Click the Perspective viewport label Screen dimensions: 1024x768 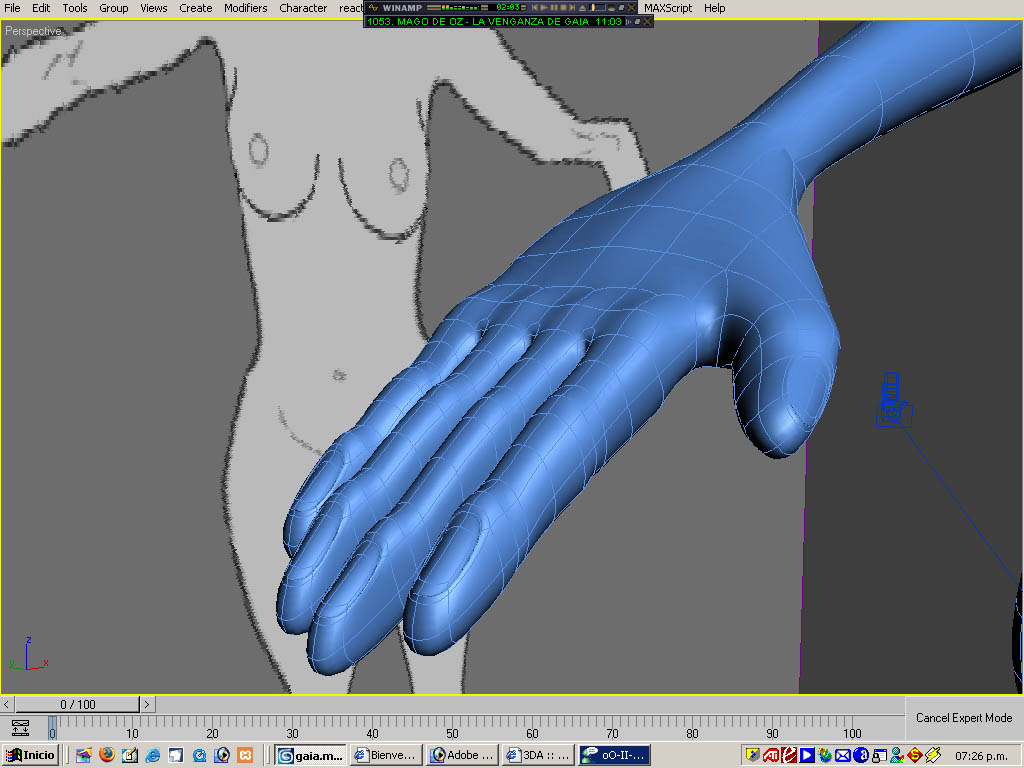pos(33,31)
